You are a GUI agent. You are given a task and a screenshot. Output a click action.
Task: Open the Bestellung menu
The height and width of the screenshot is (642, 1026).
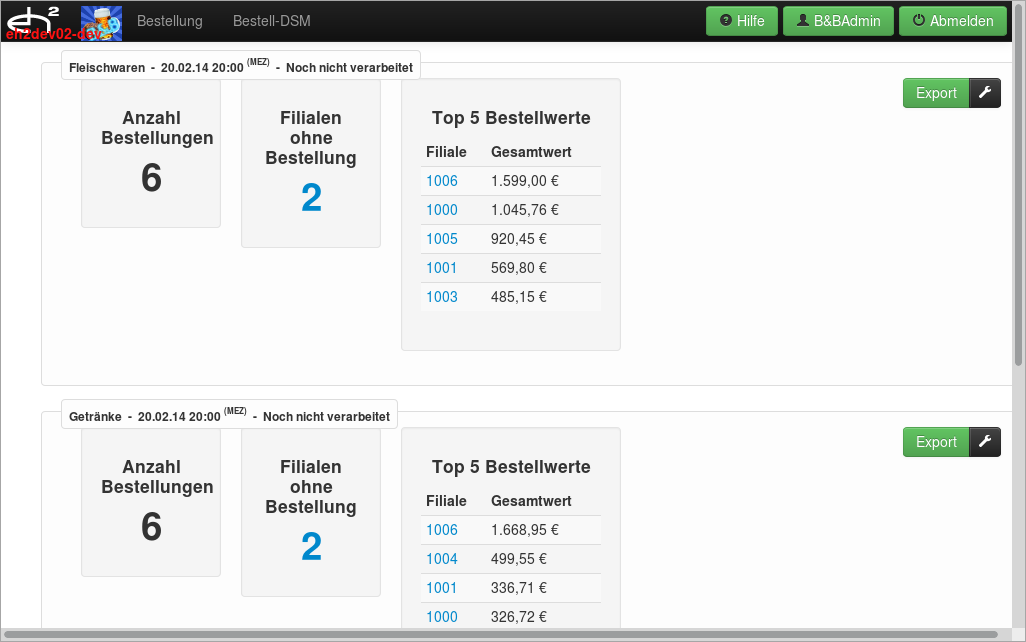tap(169, 21)
